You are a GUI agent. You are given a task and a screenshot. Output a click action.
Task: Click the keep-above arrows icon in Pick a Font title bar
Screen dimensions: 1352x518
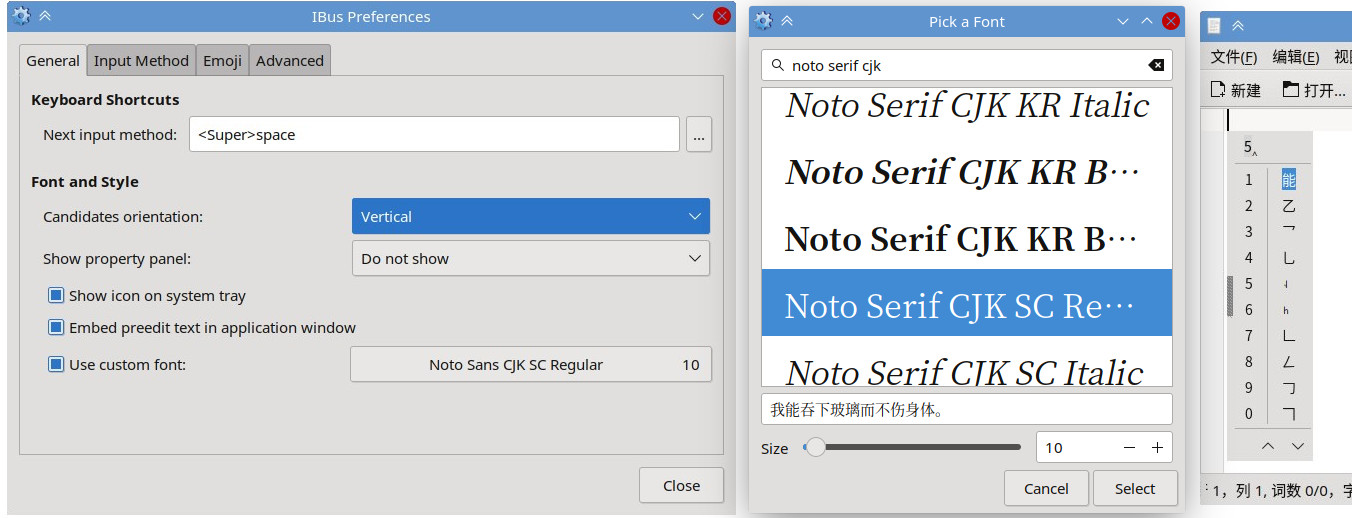click(788, 20)
